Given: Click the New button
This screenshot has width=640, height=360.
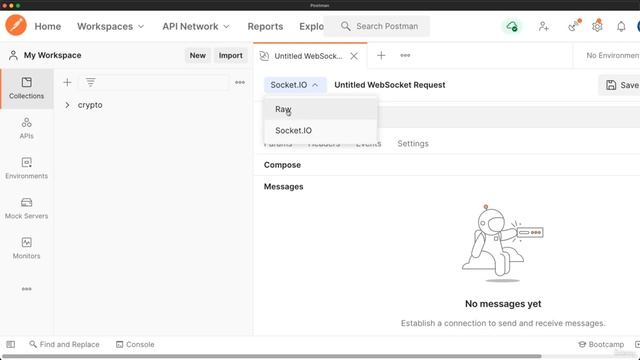Looking at the screenshot, I should 198,56.
